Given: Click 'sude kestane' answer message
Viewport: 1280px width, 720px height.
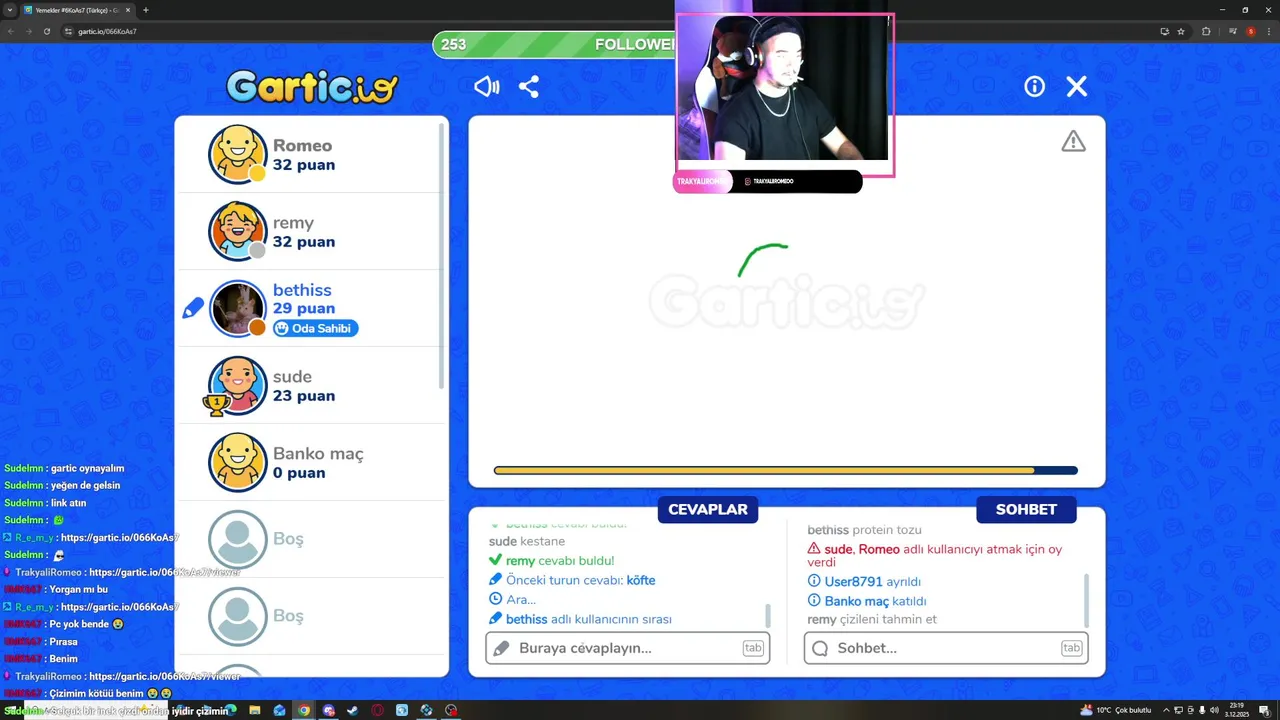Looking at the screenshot, I should 527,541.
